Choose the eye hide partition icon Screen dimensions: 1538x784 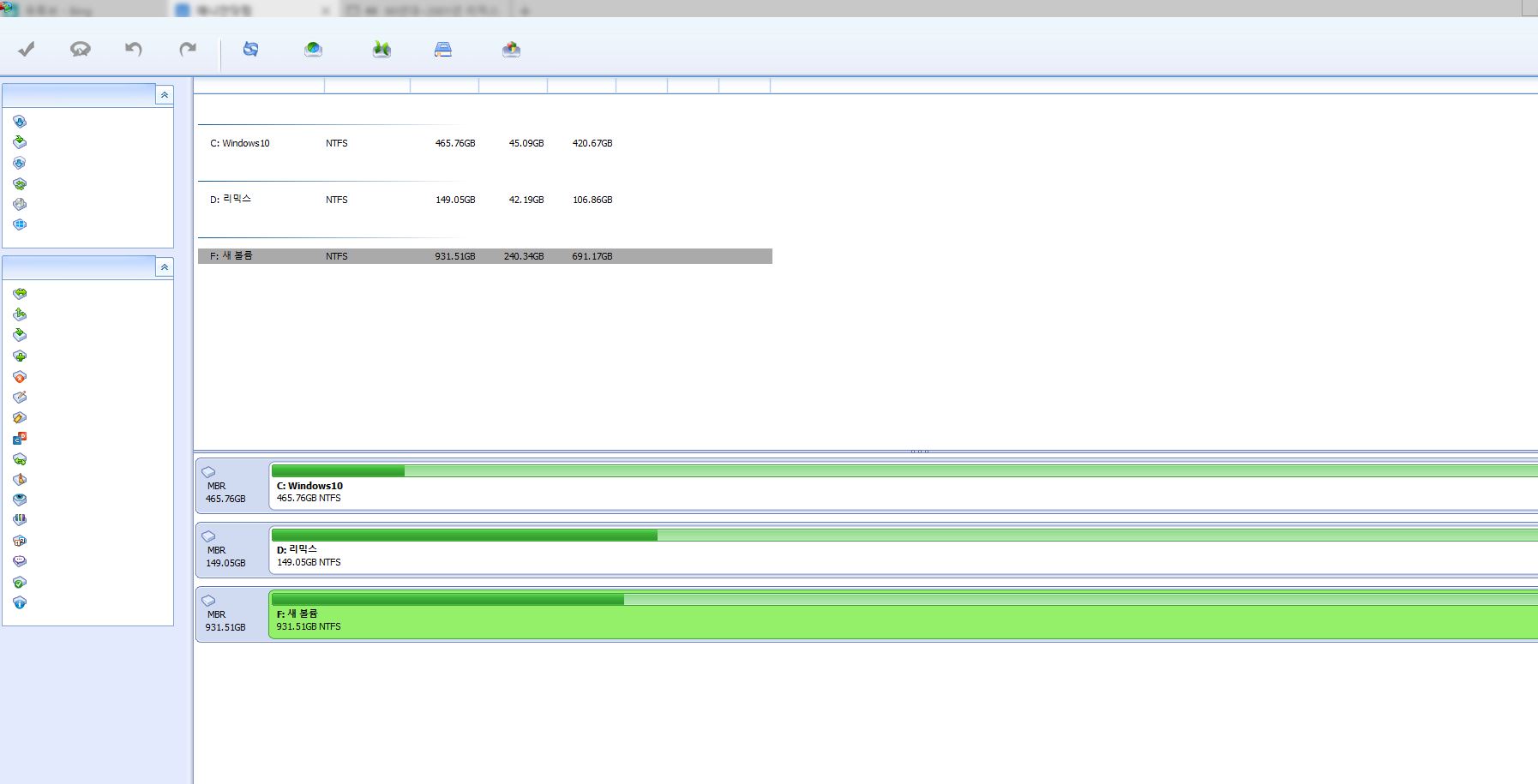tap(20, 500)
